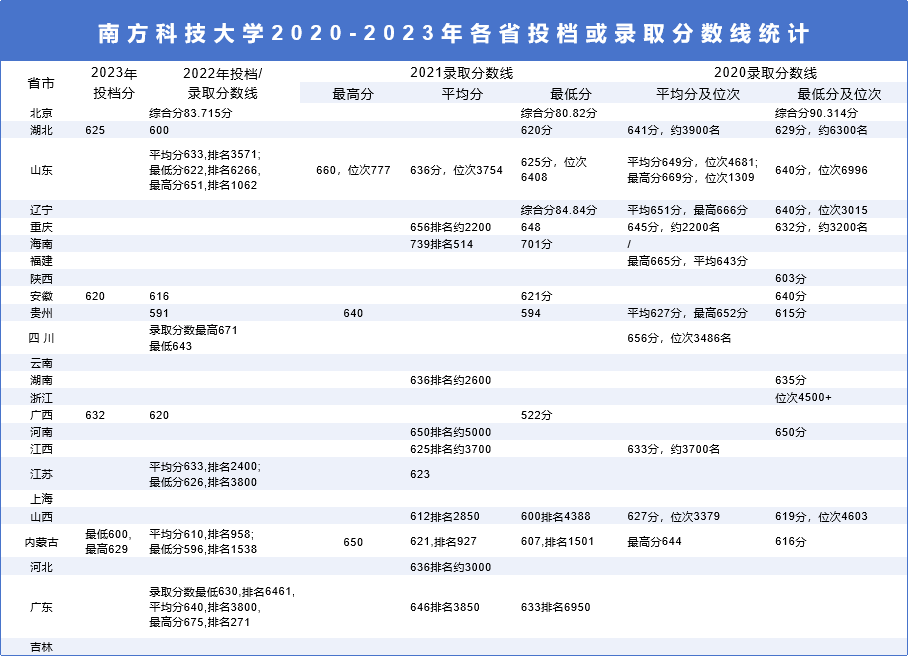Select the 综合分90.314分 cell for Beijing
The image size is (909, 656).
818,113
